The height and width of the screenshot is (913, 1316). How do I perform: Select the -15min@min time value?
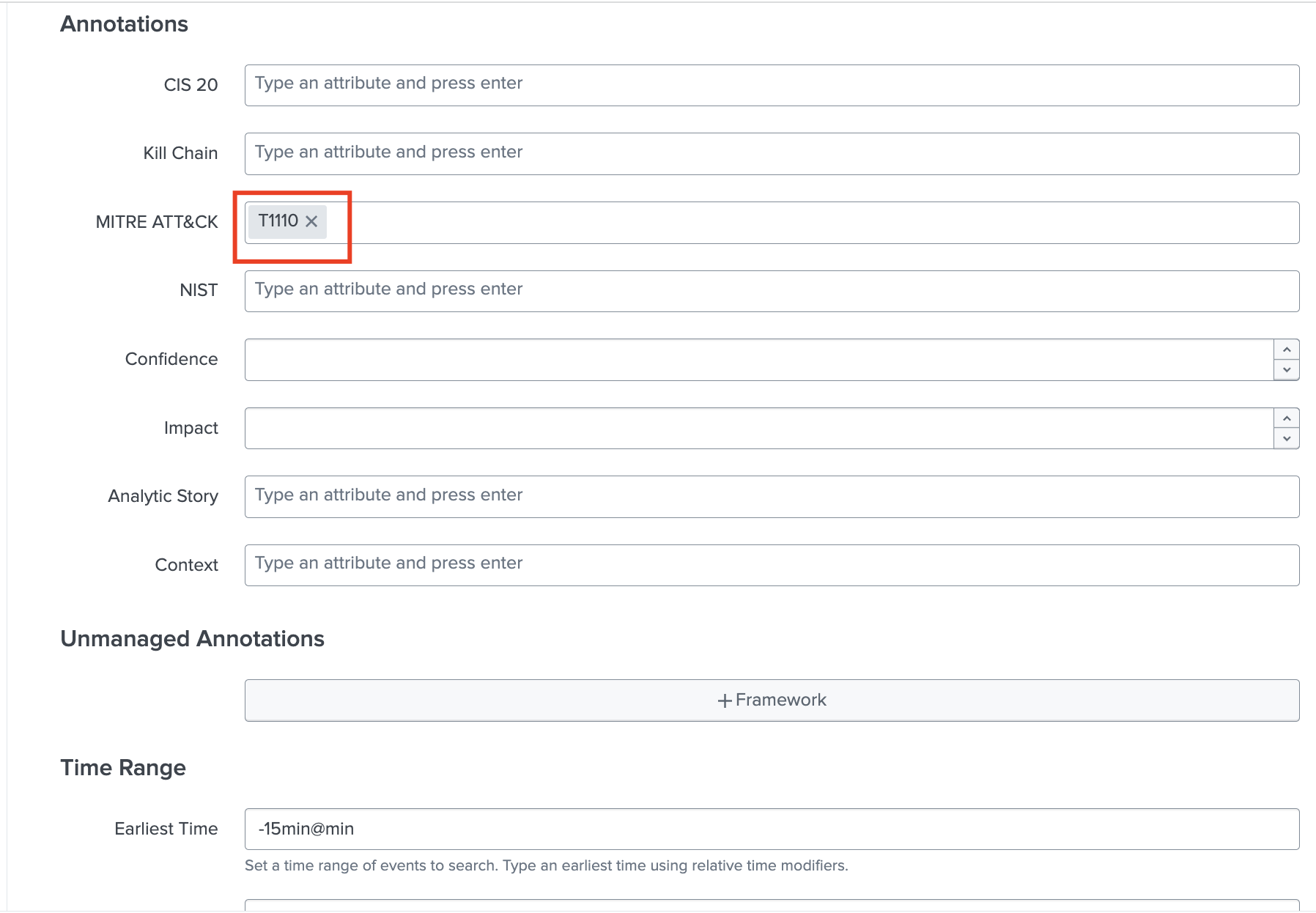pyautogui.click(x=306, y=829)
